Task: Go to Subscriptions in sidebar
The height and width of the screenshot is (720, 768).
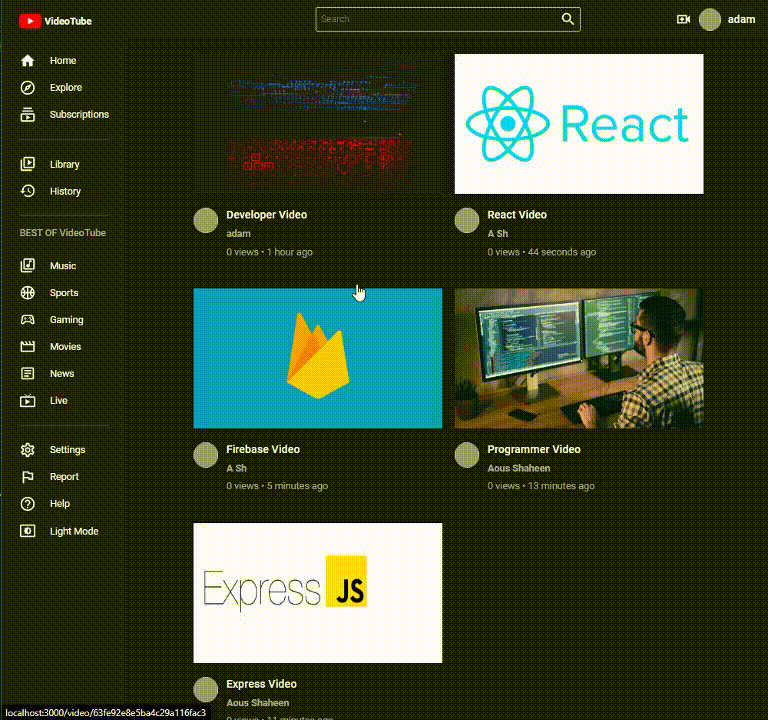Action: point(79,115)
